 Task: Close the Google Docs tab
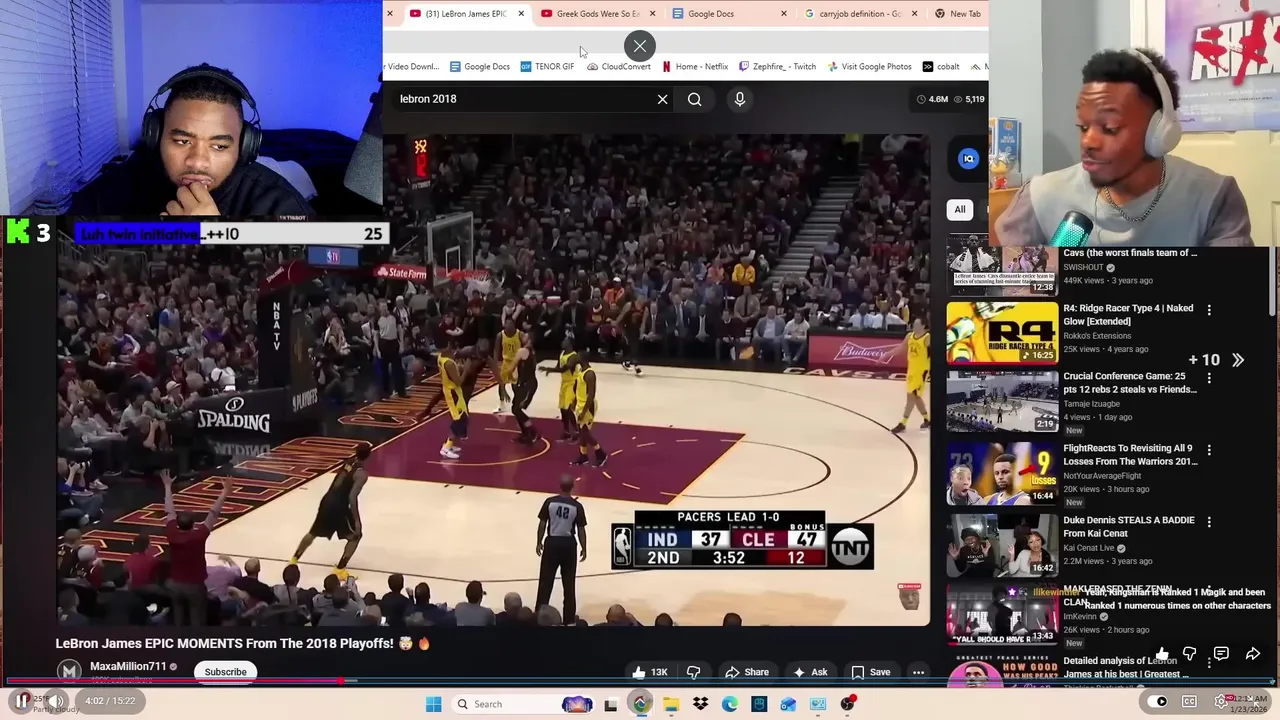783,14
